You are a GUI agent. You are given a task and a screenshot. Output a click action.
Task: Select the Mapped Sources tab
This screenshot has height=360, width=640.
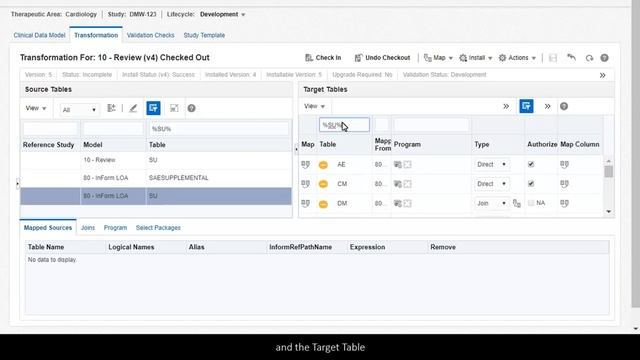[x=48, y=228]
